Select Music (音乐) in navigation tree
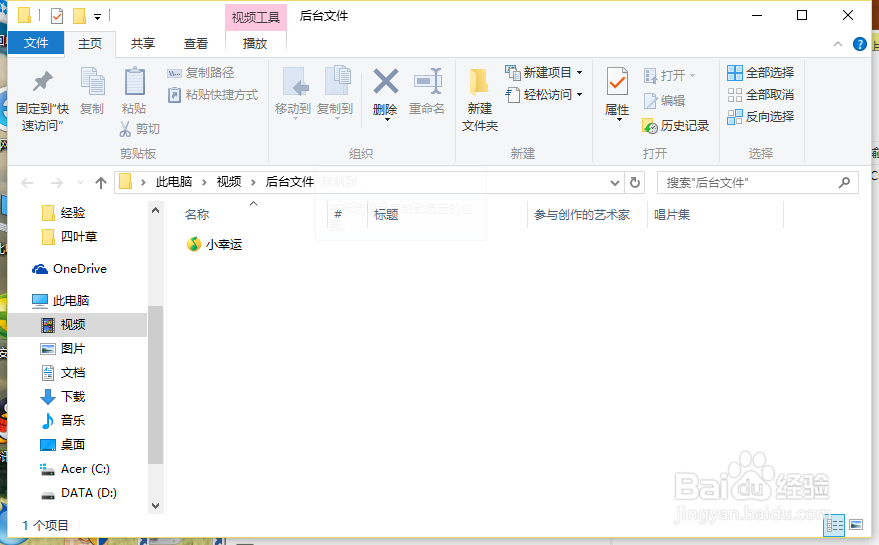879x545 pixels. tap(63, 421)
